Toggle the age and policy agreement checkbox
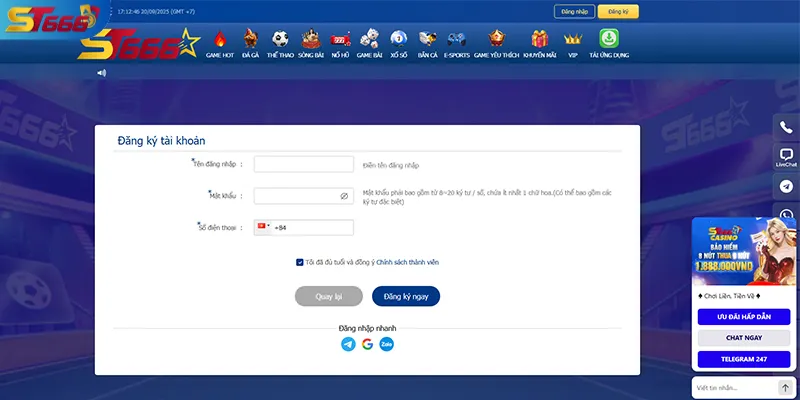This screenshot has width=800, height=400. coord(300,262)
